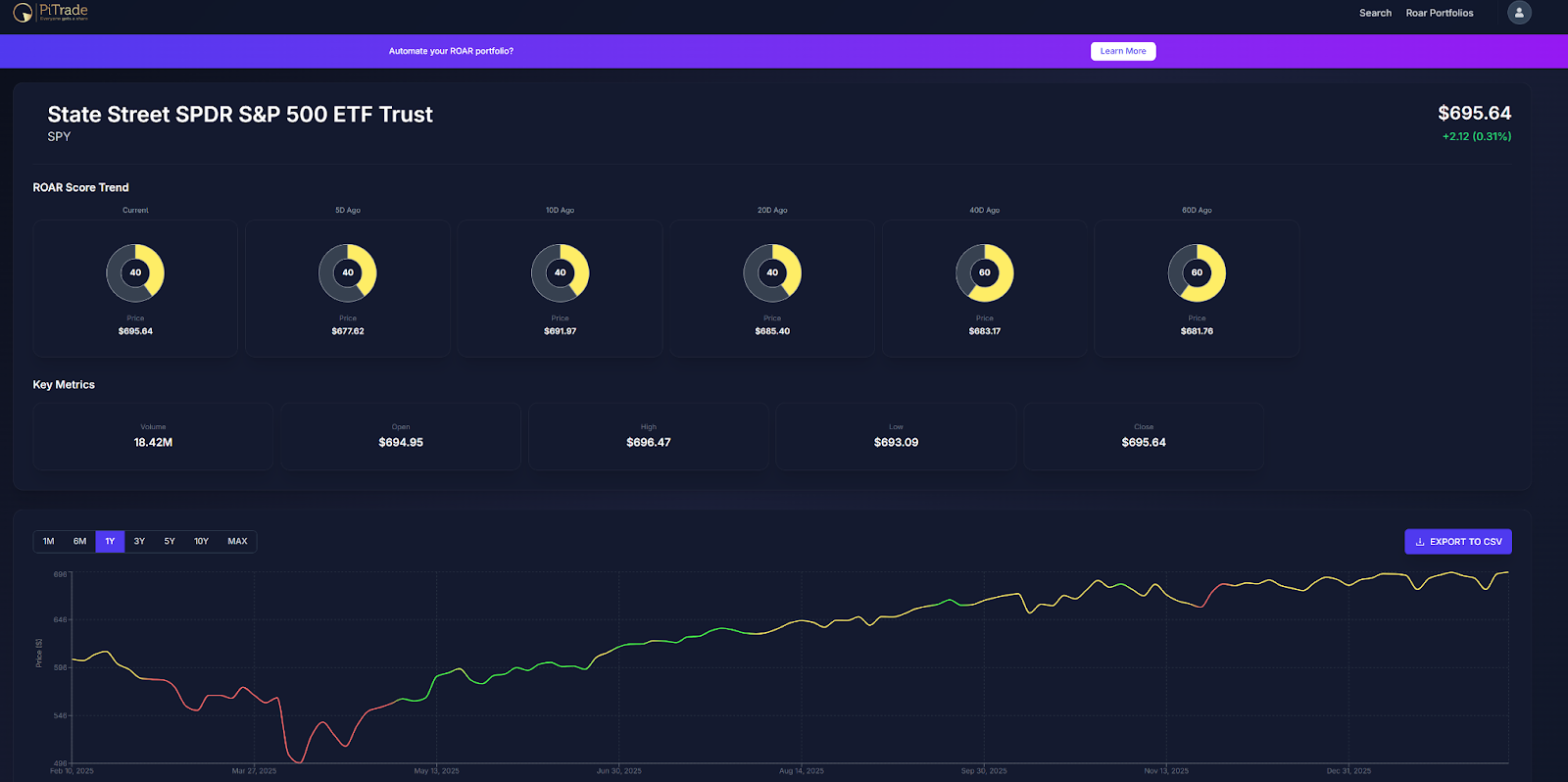The height and width of the screenshot is (782, 1568).
Task: Click the $691.97 price under 10D Ago
Action: (x=560, y=331)
